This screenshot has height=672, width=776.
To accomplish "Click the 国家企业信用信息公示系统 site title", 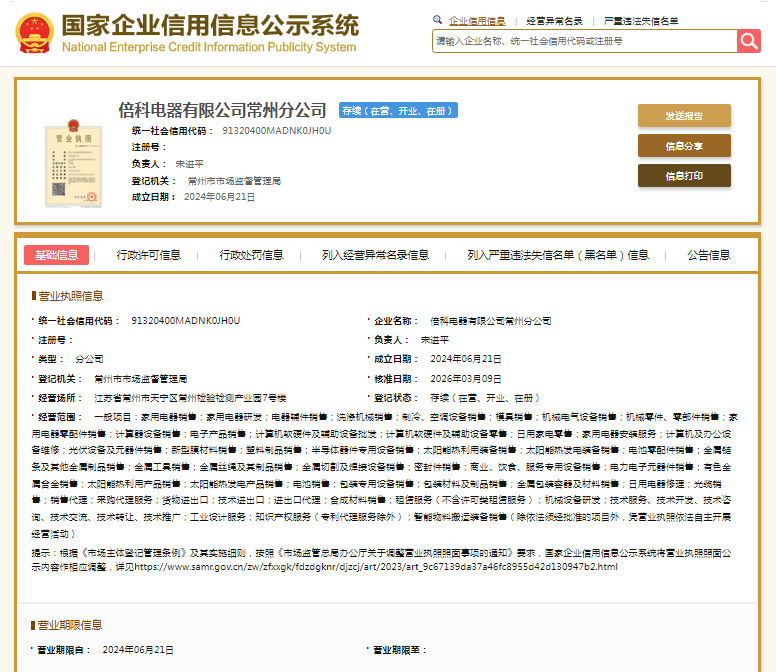I will pyautogui.click(x=209, y=25).
